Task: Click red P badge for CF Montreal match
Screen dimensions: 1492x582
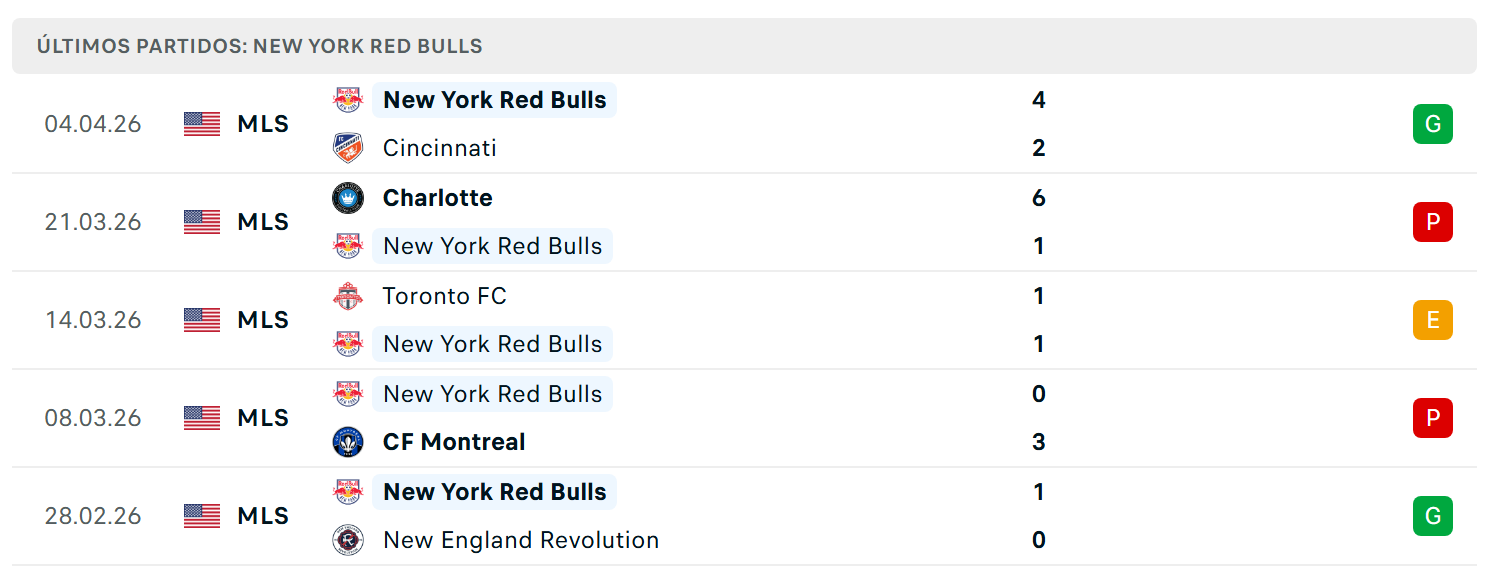Action: [x=1432, y=418]
